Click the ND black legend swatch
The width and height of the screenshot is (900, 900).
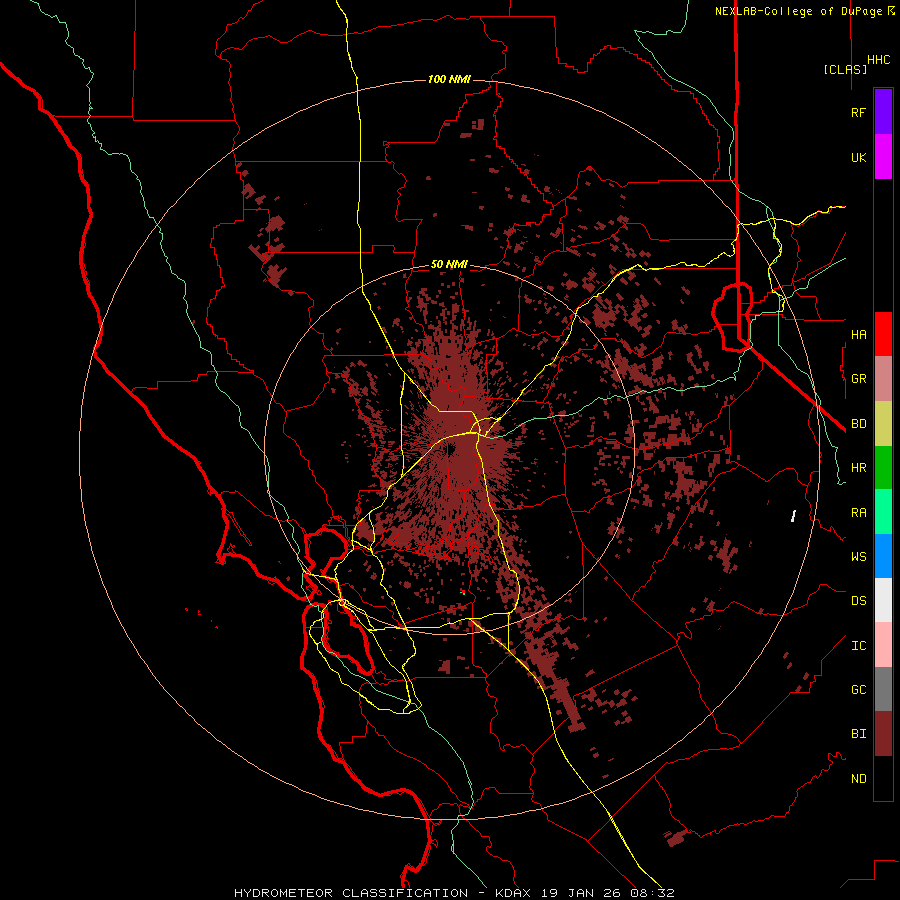coord(883,778)
